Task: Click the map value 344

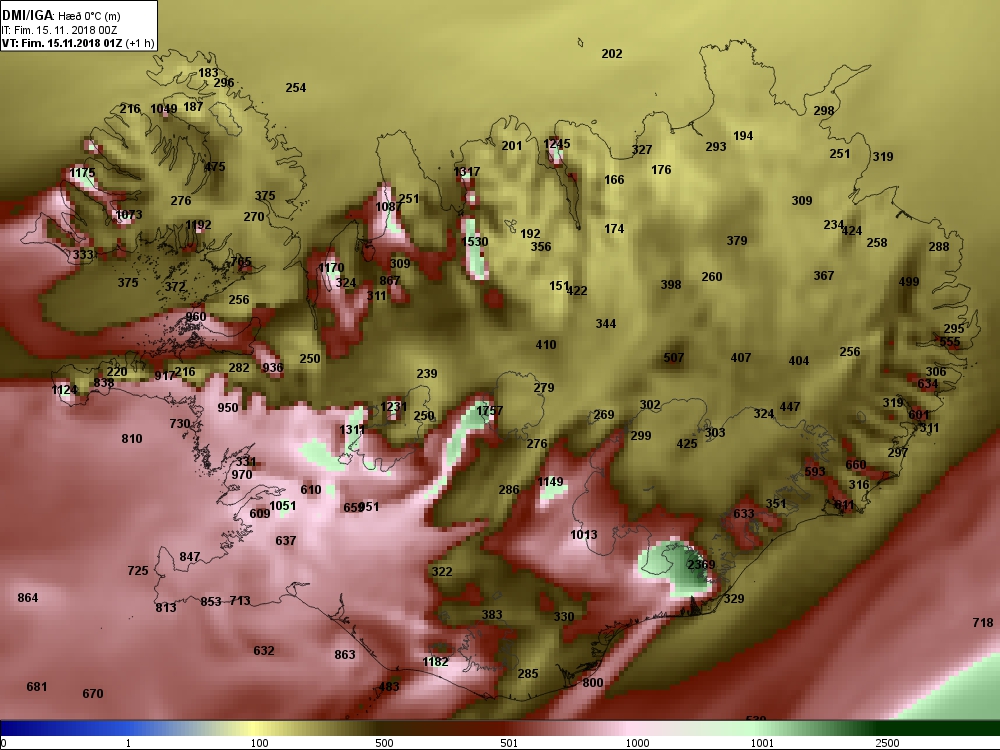Action: coord(606,324)
